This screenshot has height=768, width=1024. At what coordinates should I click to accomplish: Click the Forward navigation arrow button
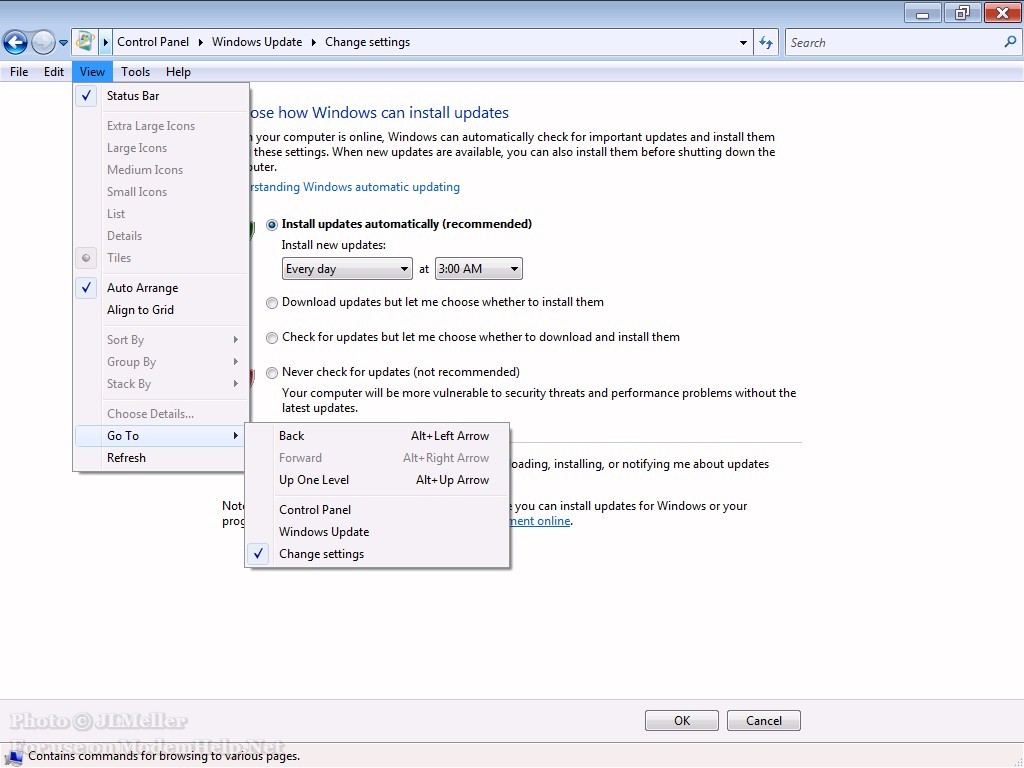[43, 42]
